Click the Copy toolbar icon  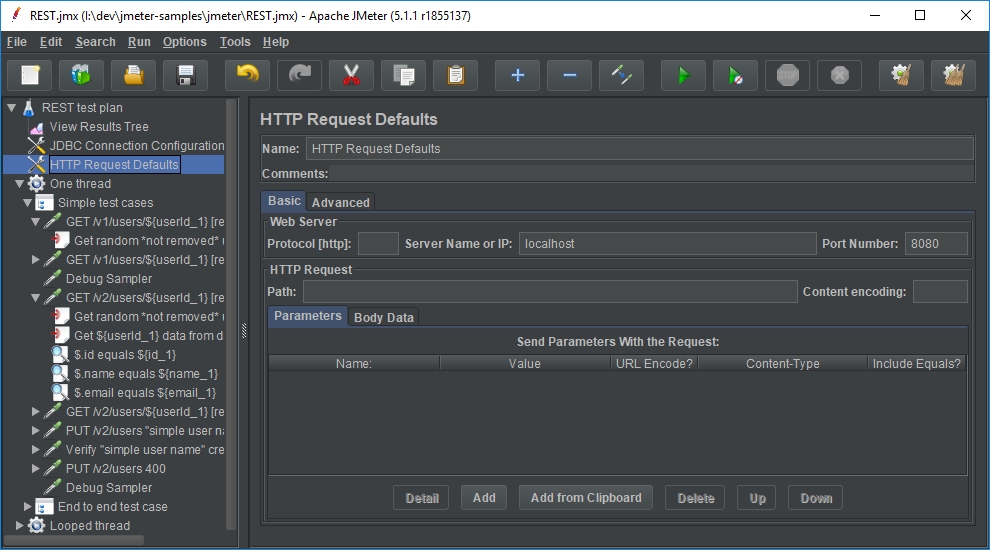[x=403, y=76]
